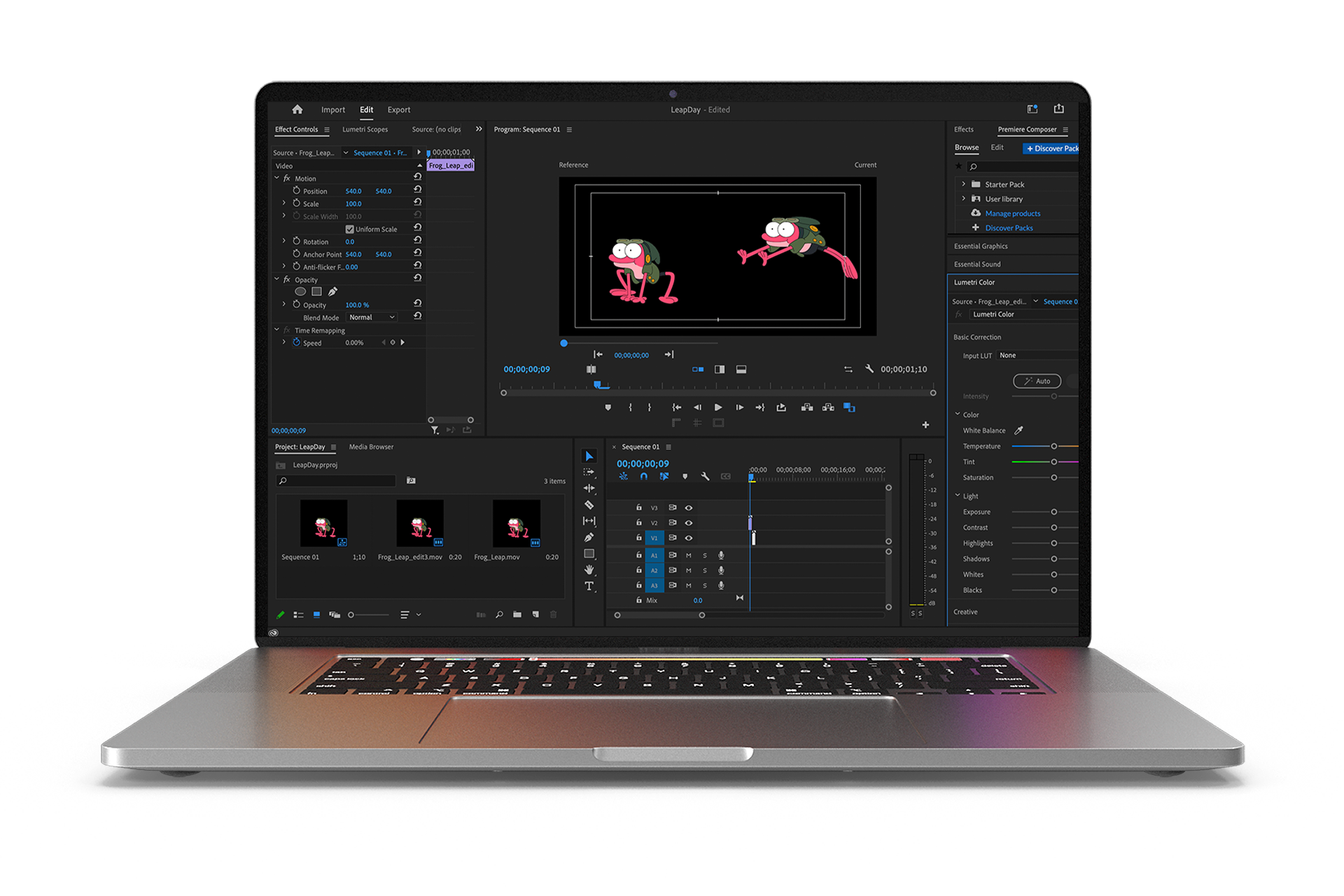
Task: Select side-by-side comparison view icon
Action: coord(698,370)
